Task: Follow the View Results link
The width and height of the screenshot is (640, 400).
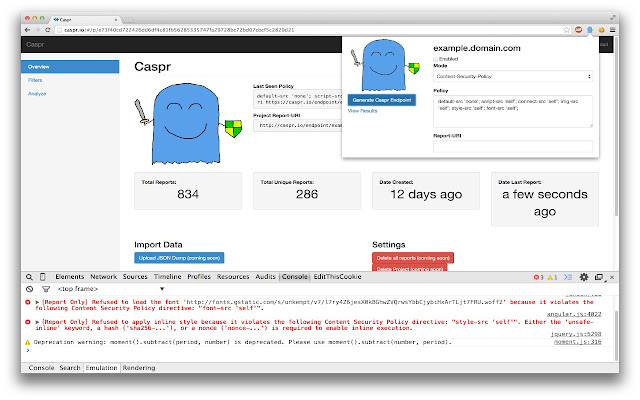Action: point(362,111)
